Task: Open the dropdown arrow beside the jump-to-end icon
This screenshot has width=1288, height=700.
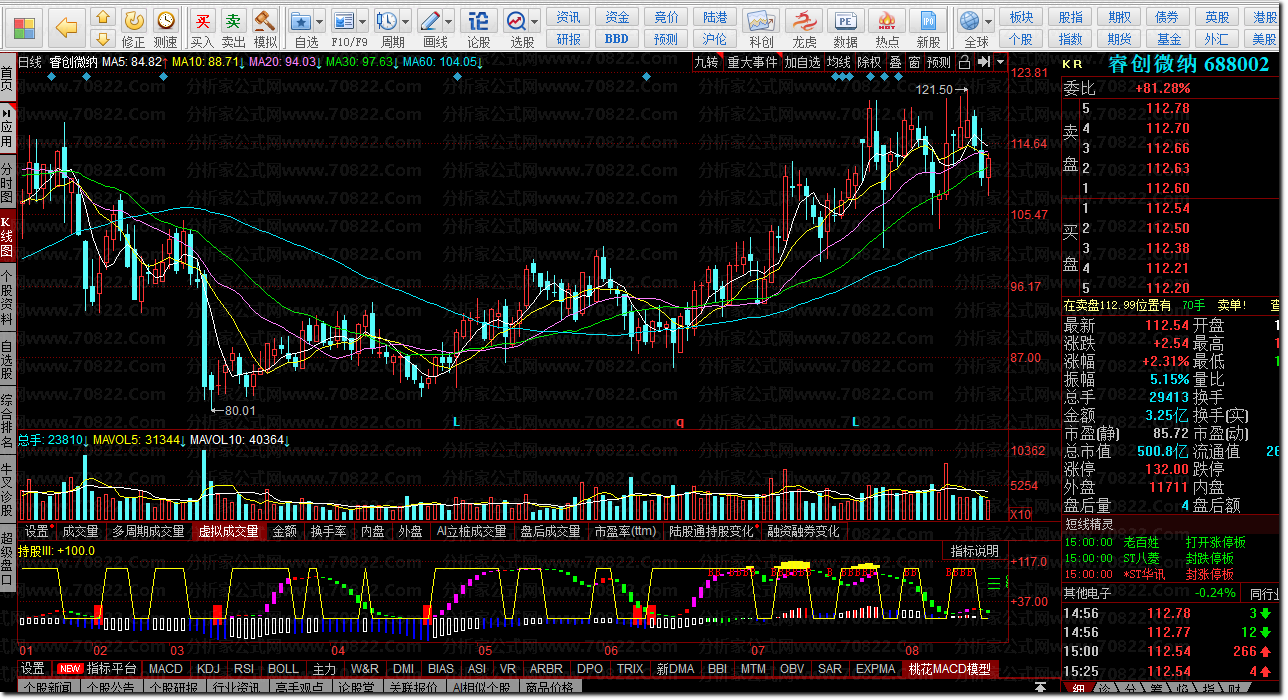Action: [999, 62]
